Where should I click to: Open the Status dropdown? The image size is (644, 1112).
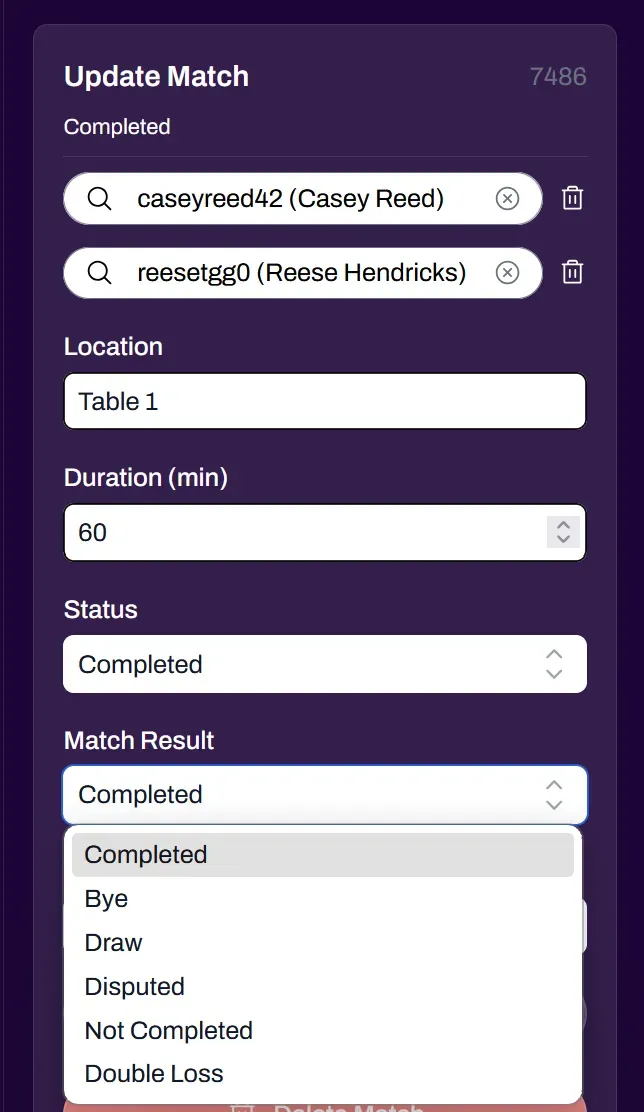pyautogui.click(x=324, y=664)
